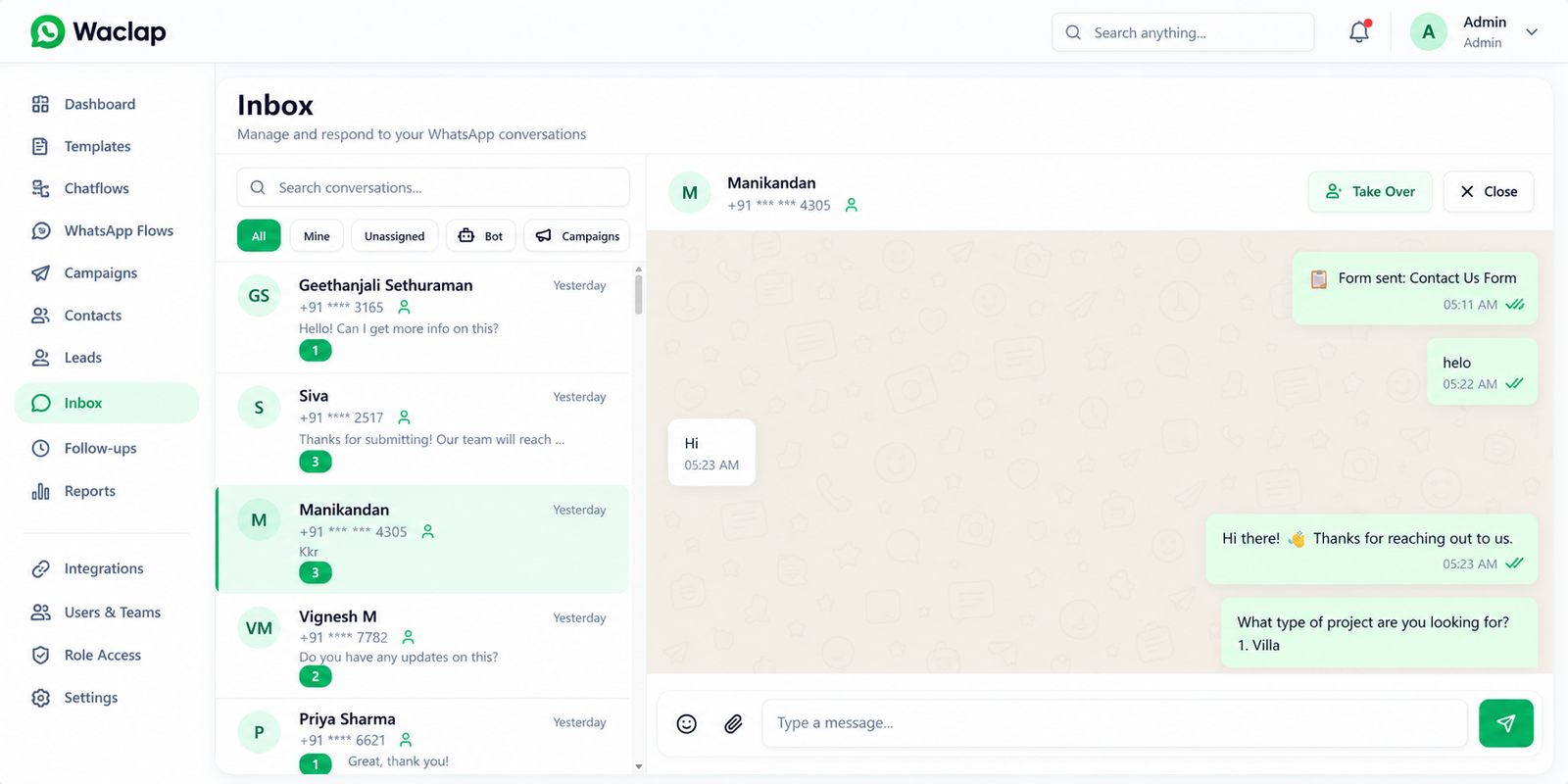Click Manikandan's avatar in chat header

pos(690,193)
